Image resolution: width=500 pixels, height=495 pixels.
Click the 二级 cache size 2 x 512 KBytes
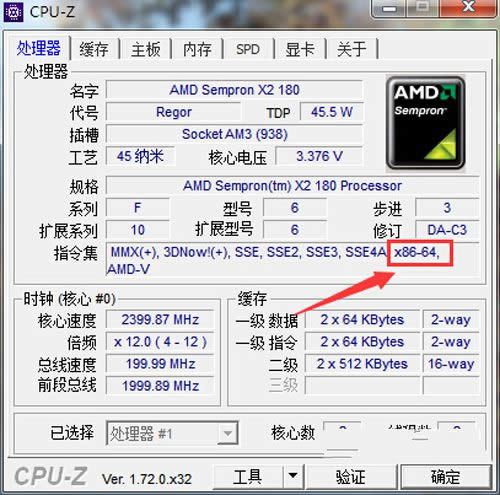pyautogui.click(x=362, y=364)
